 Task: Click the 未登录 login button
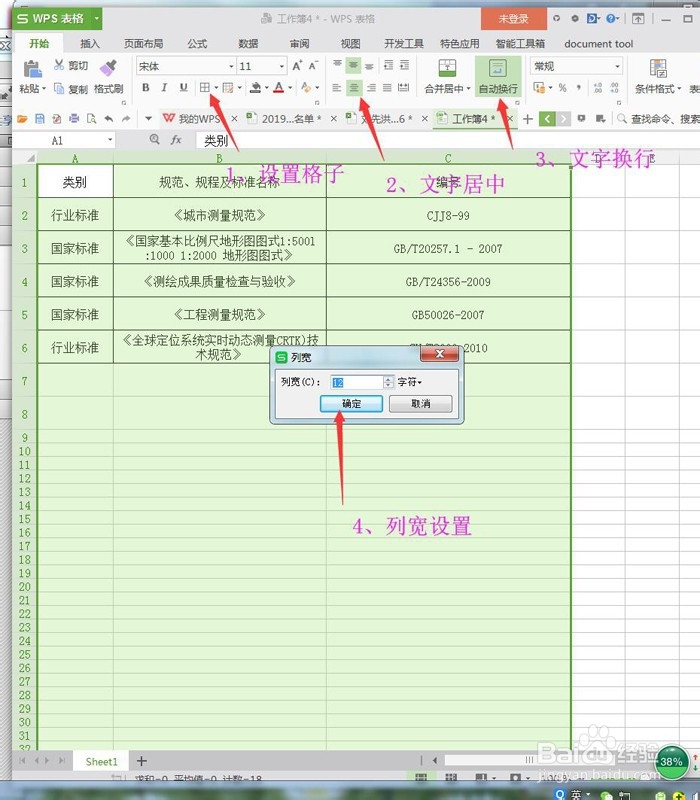coord(513,19)
